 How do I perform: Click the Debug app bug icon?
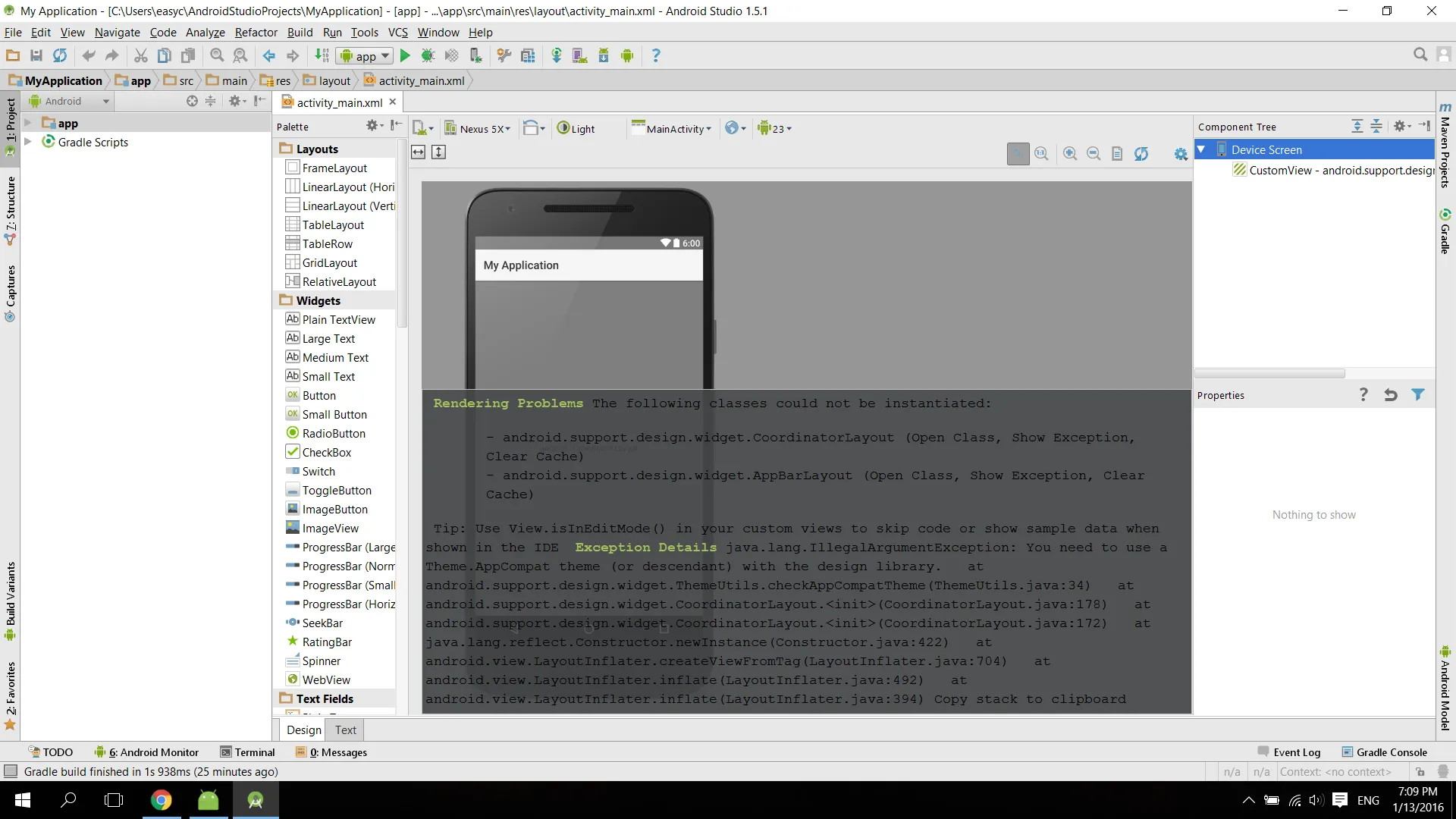pos(428,55)
